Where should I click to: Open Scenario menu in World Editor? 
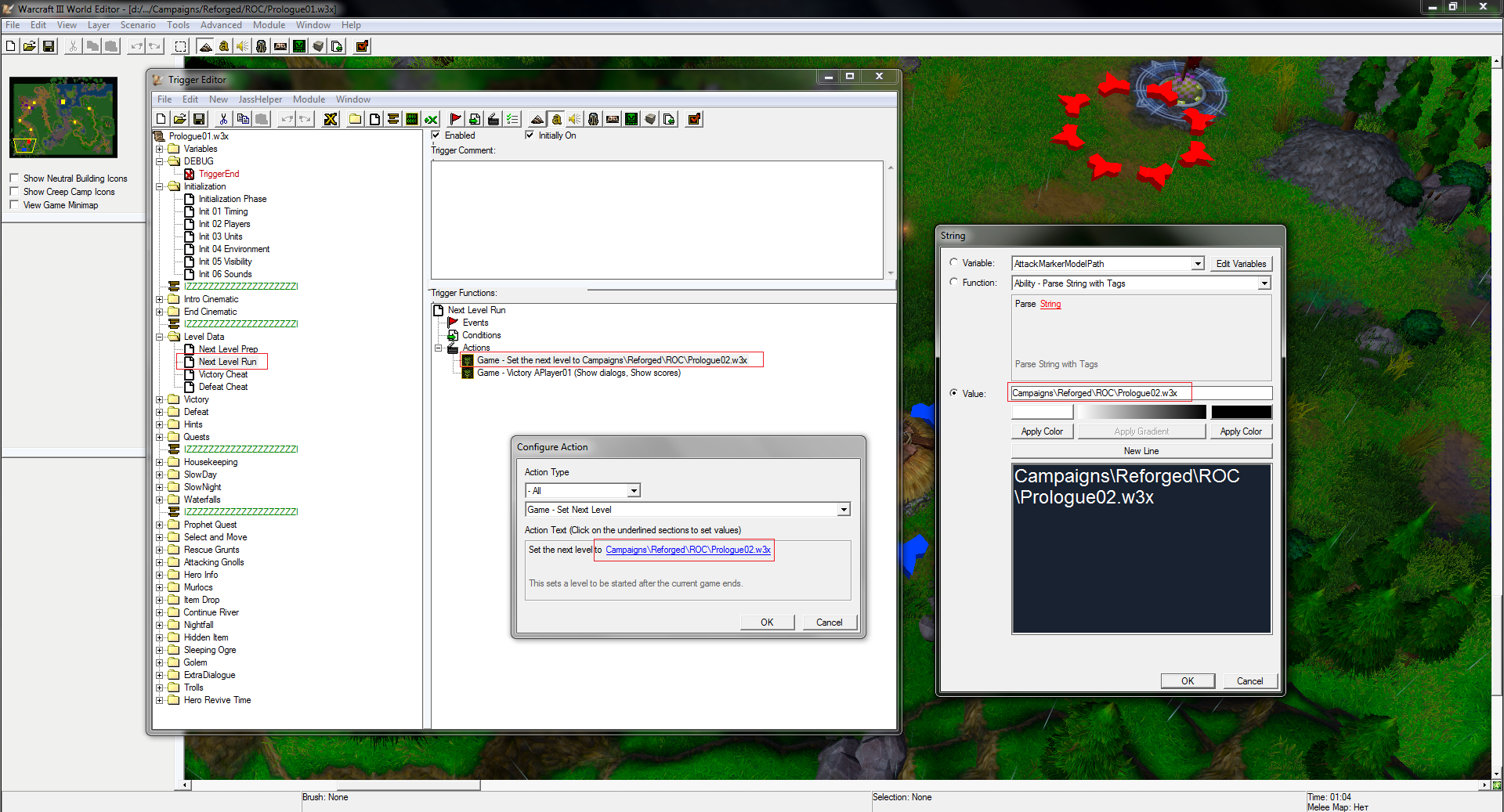coord(138,25)
